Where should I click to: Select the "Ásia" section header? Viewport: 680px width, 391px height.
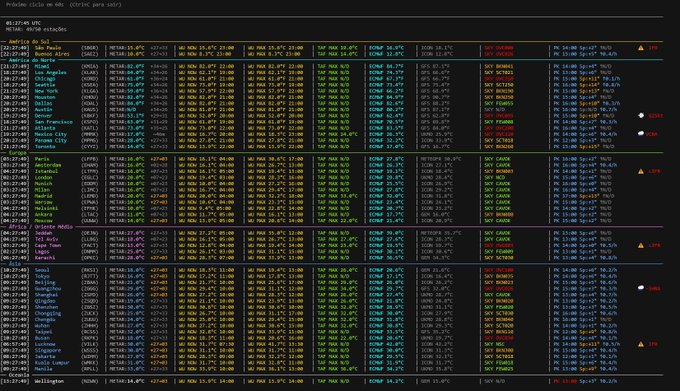15,264
